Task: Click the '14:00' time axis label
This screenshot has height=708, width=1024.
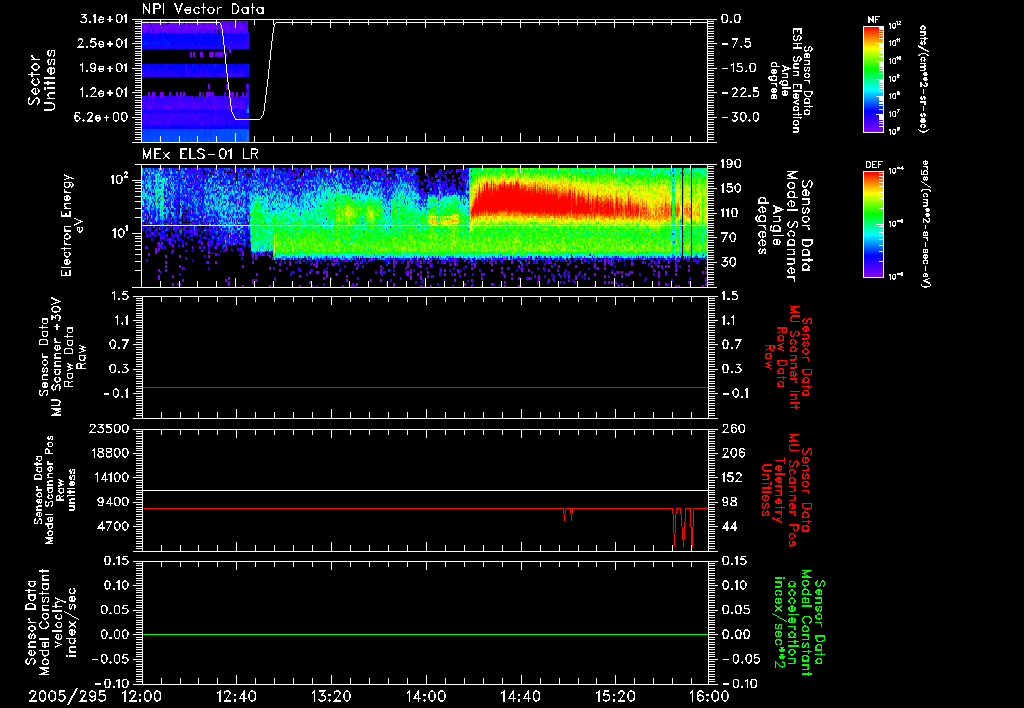Action: click(x=425, y=696)
